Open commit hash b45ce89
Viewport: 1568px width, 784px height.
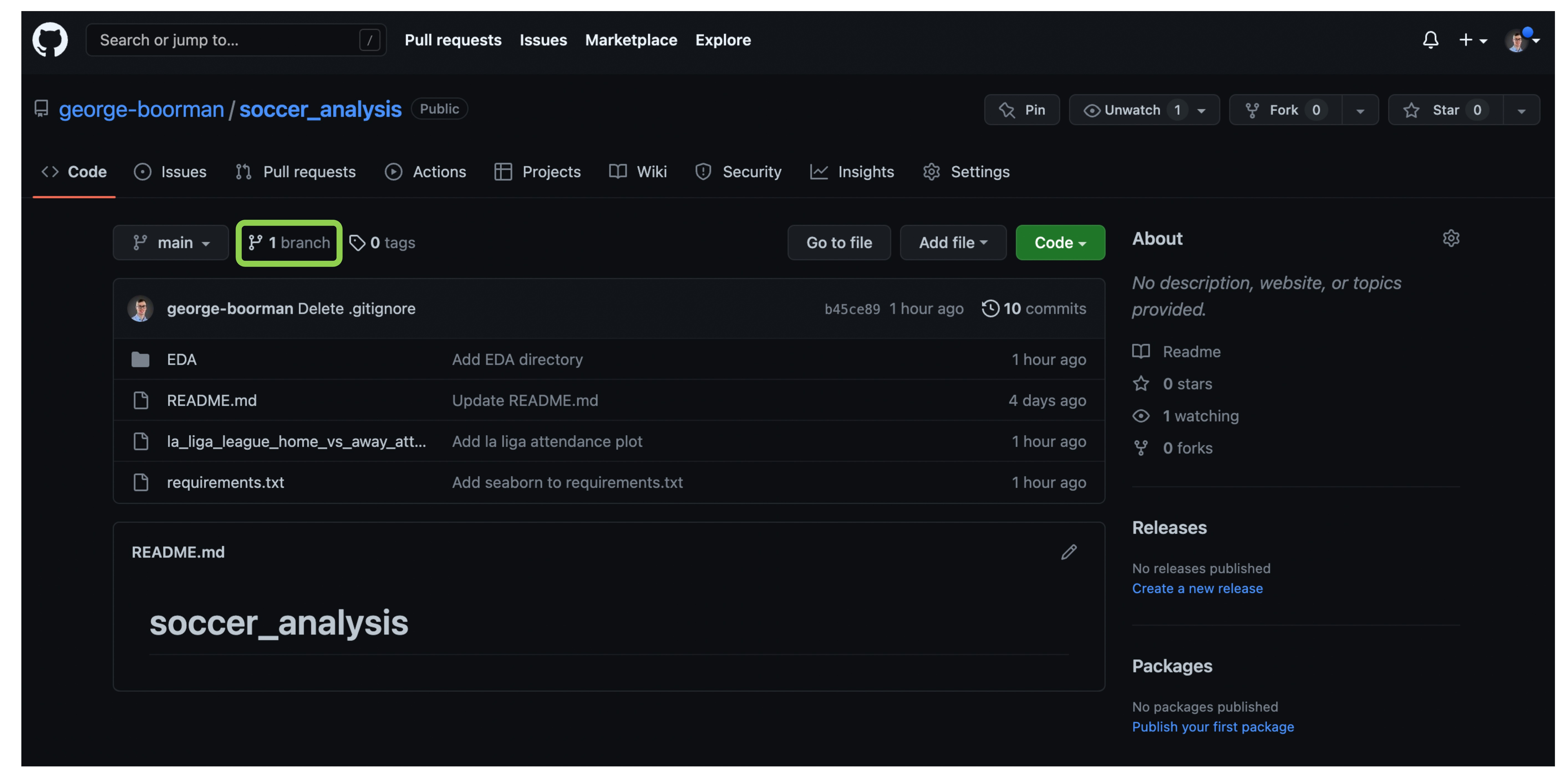[852, 309]
